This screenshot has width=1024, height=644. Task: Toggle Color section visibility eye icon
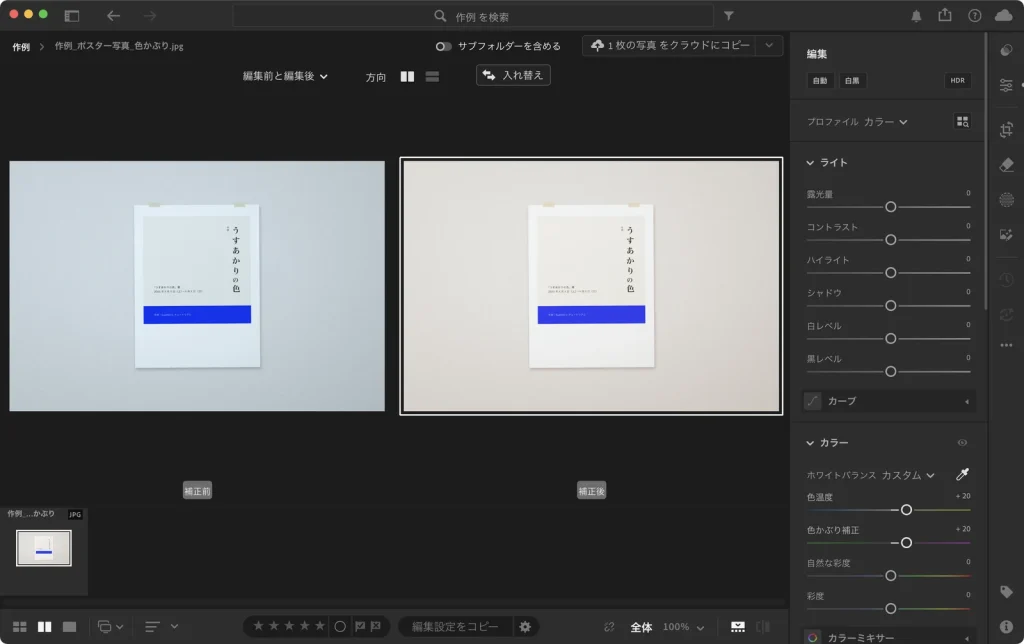coord(963,443)
